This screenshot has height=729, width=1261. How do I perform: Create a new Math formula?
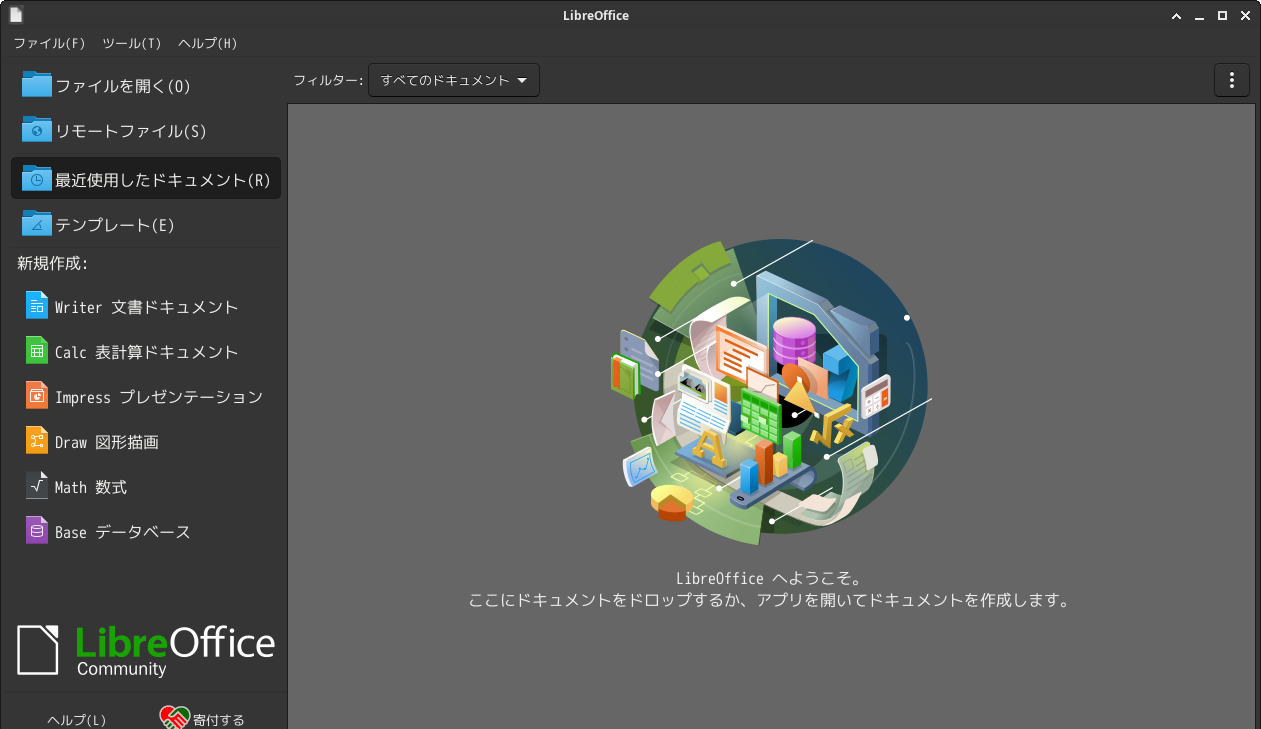[97, 486]
